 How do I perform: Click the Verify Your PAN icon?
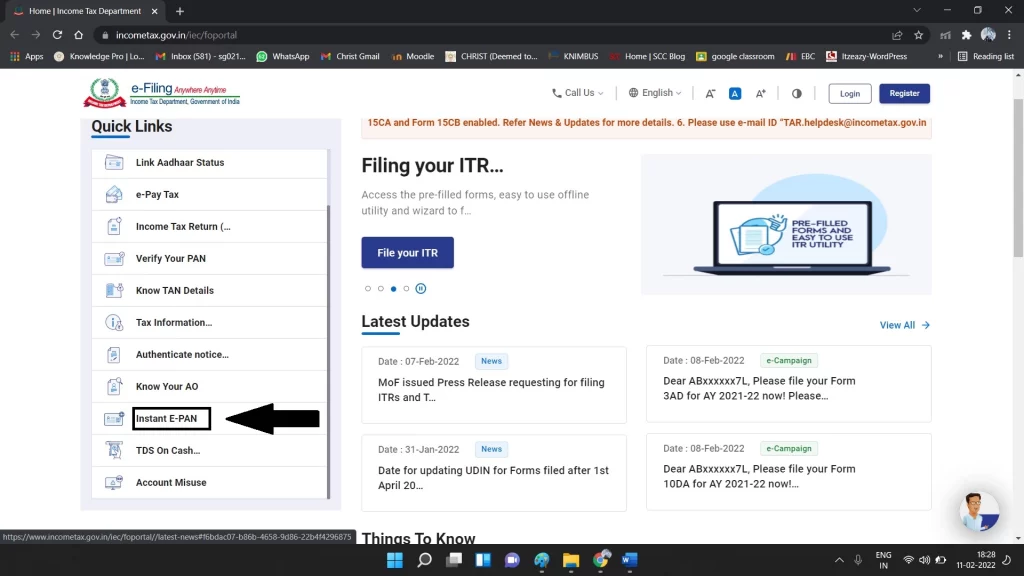114,259
